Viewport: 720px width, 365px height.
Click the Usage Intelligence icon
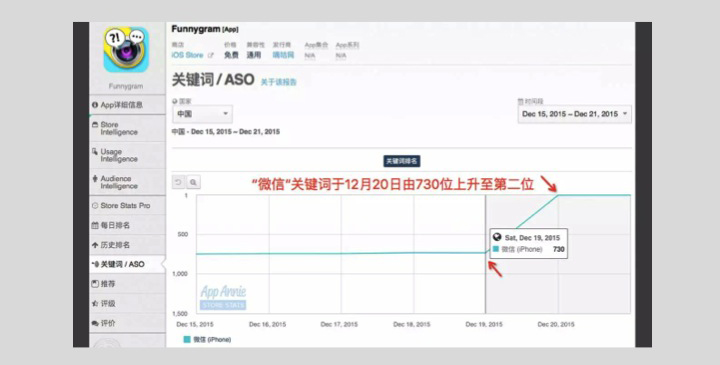[x=95, y=152]
